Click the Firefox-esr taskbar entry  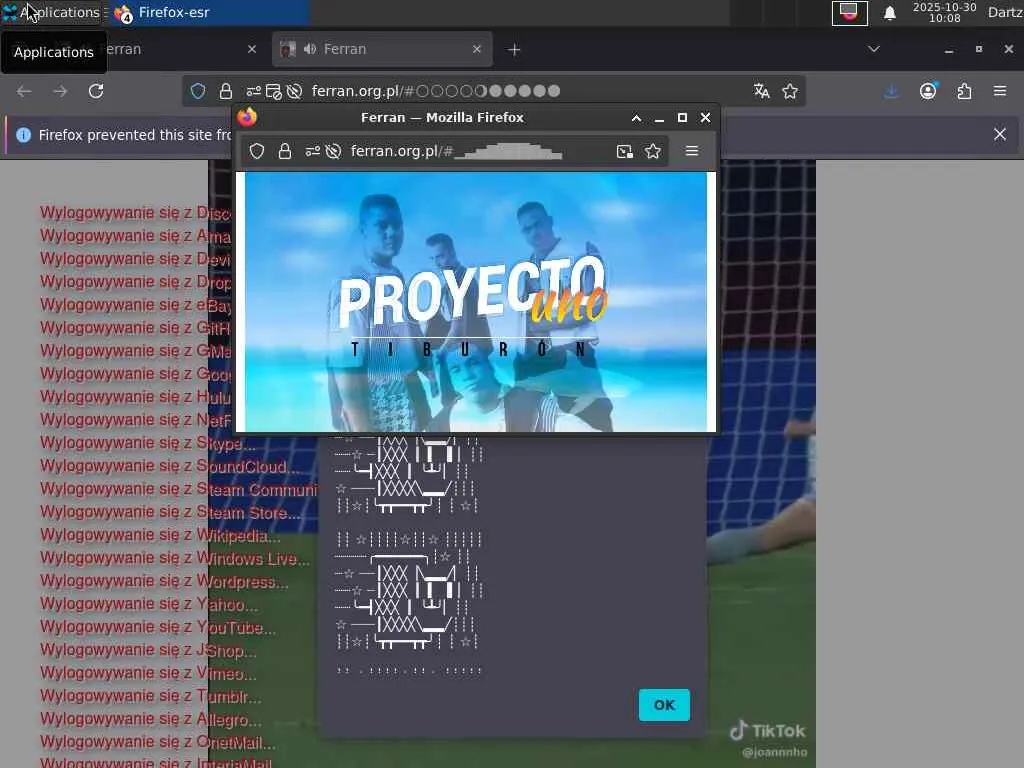[208, 12]
